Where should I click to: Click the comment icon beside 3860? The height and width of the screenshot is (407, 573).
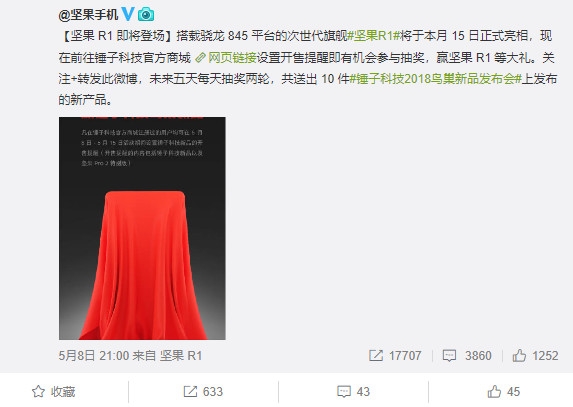click(x=449, y=355)
